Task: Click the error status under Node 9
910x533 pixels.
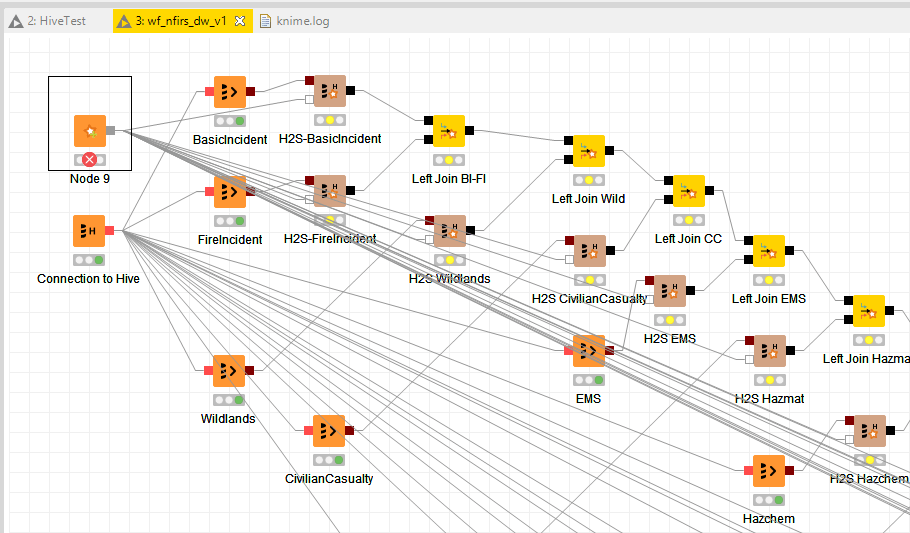Action: click(89, 160)
